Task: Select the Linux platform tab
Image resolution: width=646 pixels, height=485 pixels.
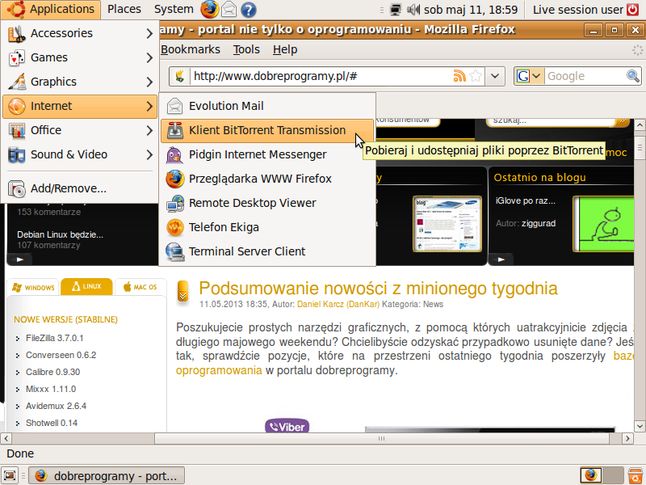Action: (87, 286)
